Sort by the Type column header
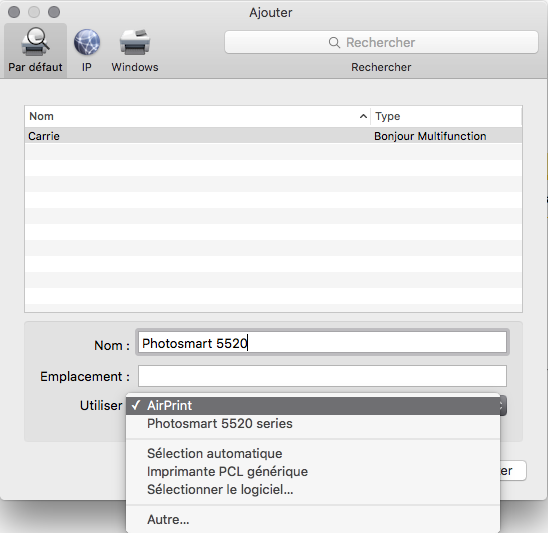The width and height of the screenshot is (548, 533). point(446,116)
